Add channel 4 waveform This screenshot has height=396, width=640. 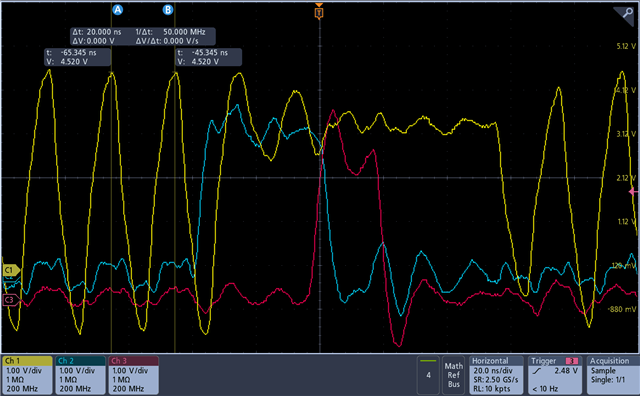click(x=428, y=375)
